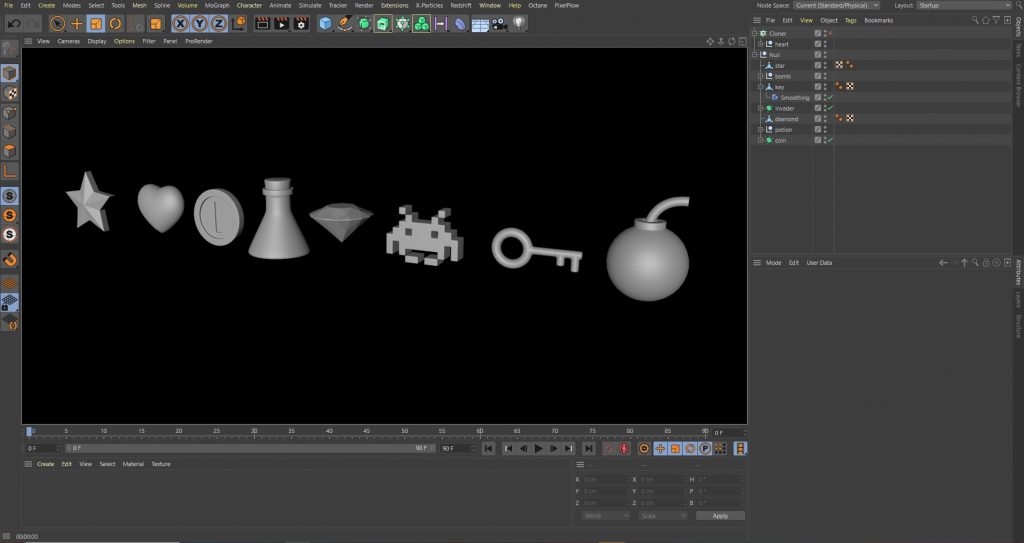Click timeline playhead at frame 0
This screenshot has width=1024, height=543.
point(29,432)
